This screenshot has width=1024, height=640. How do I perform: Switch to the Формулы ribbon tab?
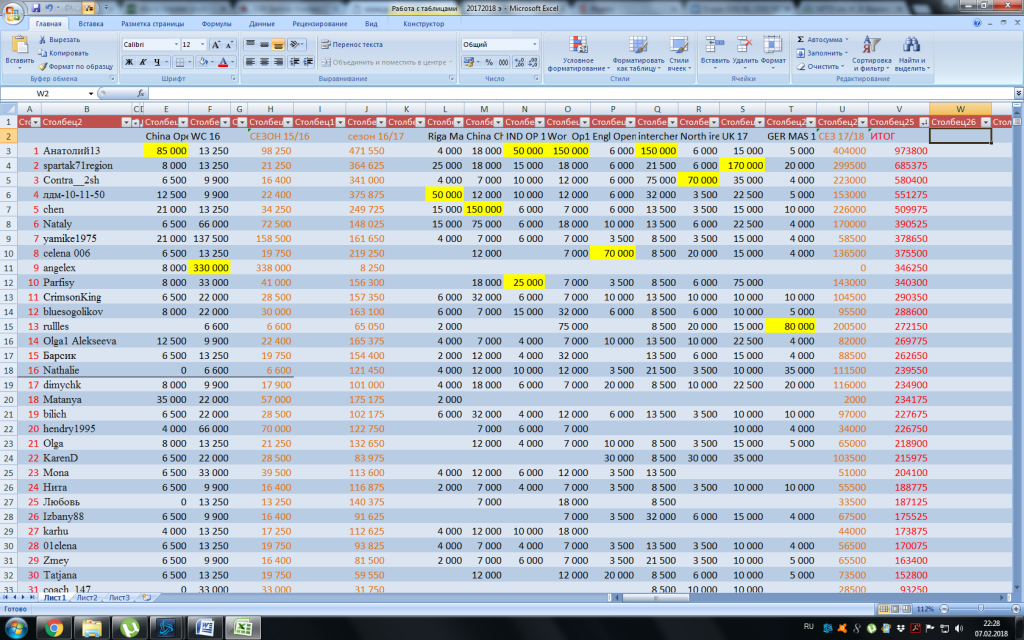coord(216,23)
